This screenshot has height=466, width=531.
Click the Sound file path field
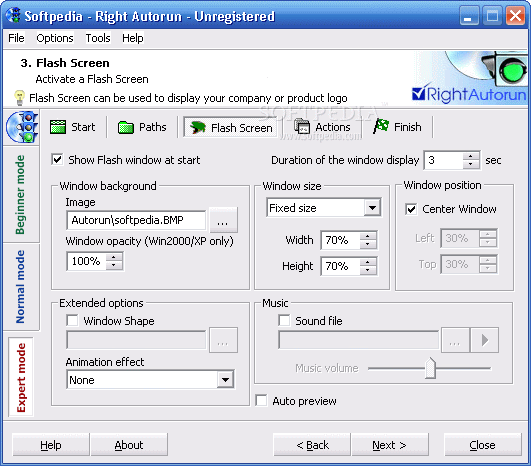[x=358, y=340]
